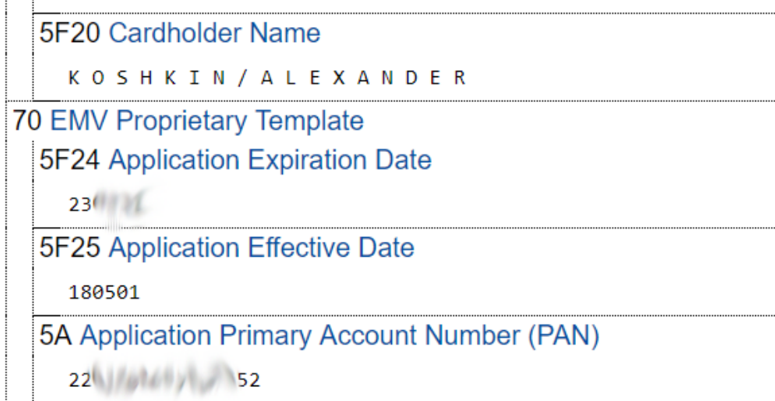Click the 5F24 tag code

pyautogui.click(x=70, y=159)
